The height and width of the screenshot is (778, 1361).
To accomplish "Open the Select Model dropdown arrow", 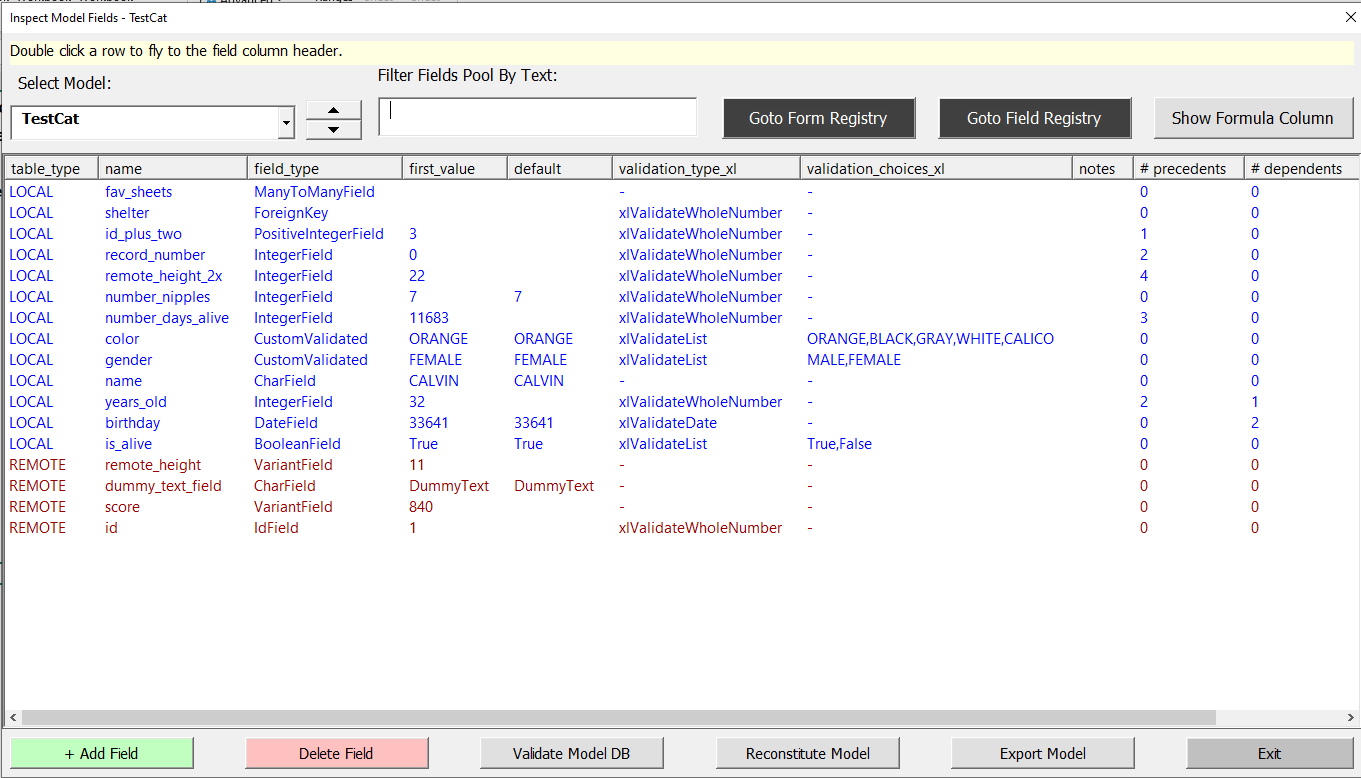I will coord(287,123).
